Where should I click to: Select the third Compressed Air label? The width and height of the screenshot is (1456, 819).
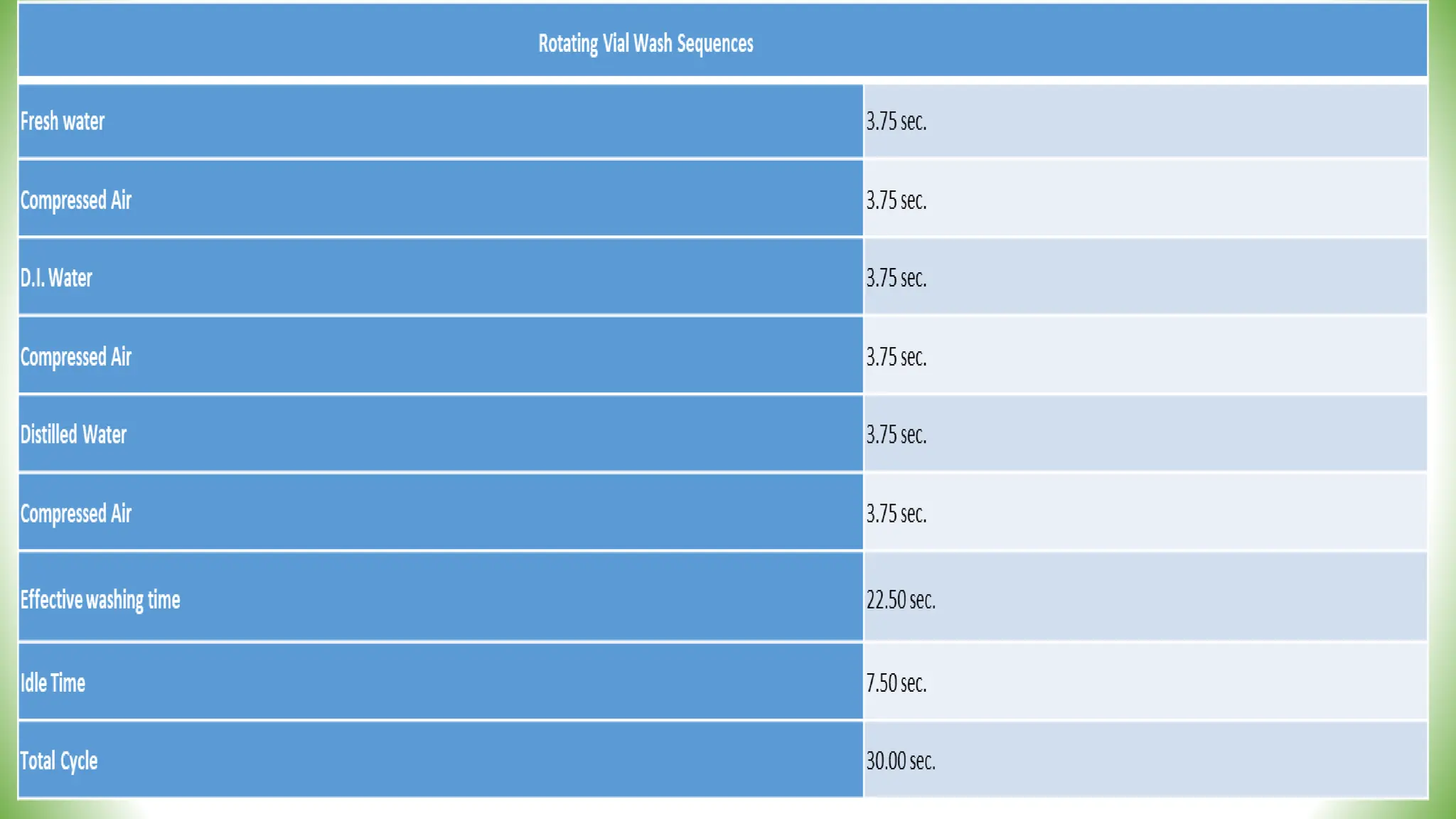click(75, 513)
